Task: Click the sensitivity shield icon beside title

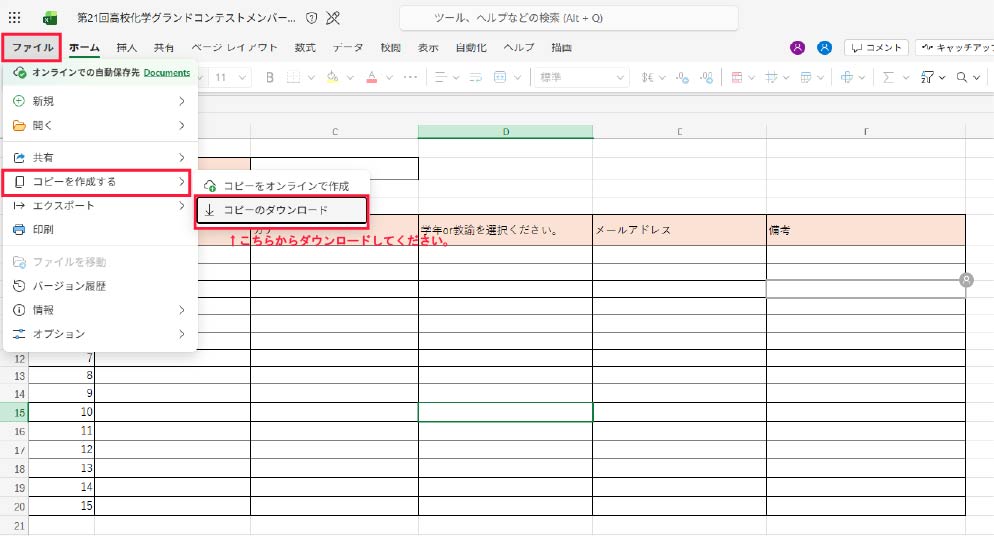Action: 311,18
